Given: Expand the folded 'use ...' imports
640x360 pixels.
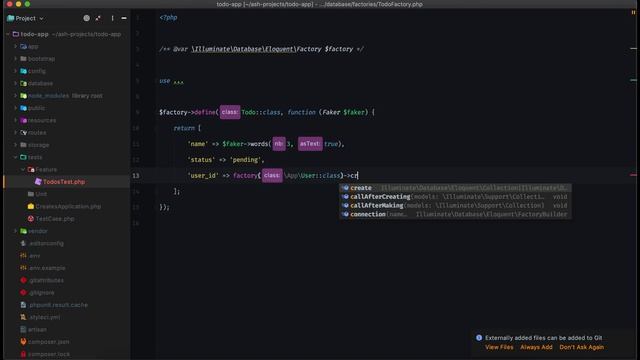Looking at the screenshot, I should pos(178,81).
